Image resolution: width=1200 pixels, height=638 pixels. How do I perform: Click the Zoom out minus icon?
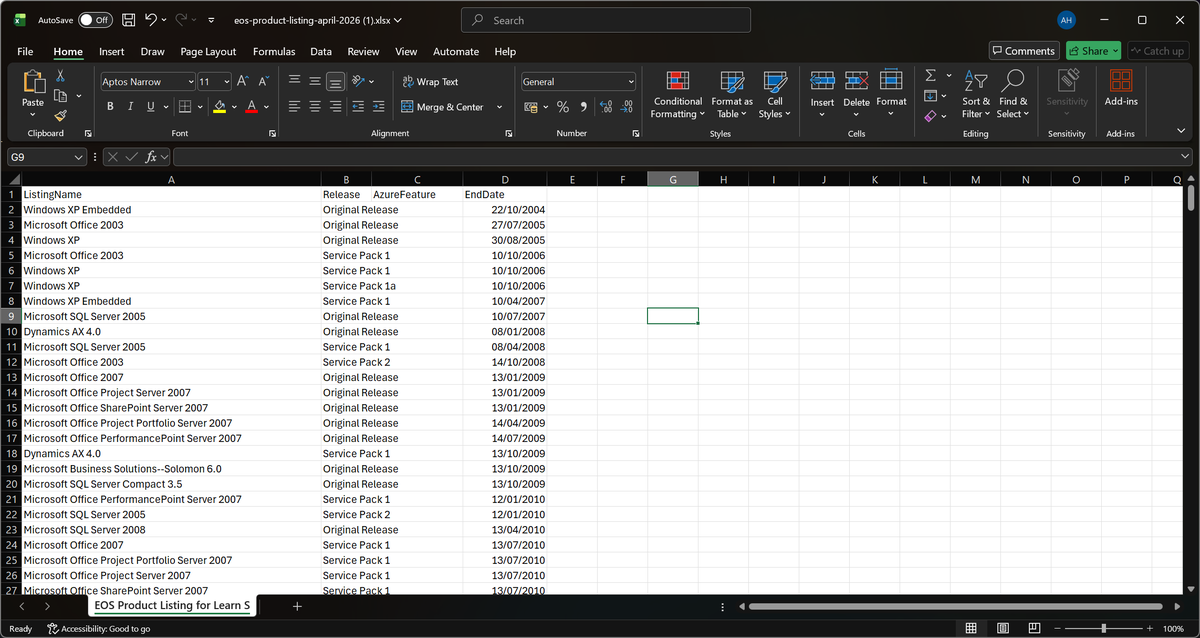tap(1058, 628)
